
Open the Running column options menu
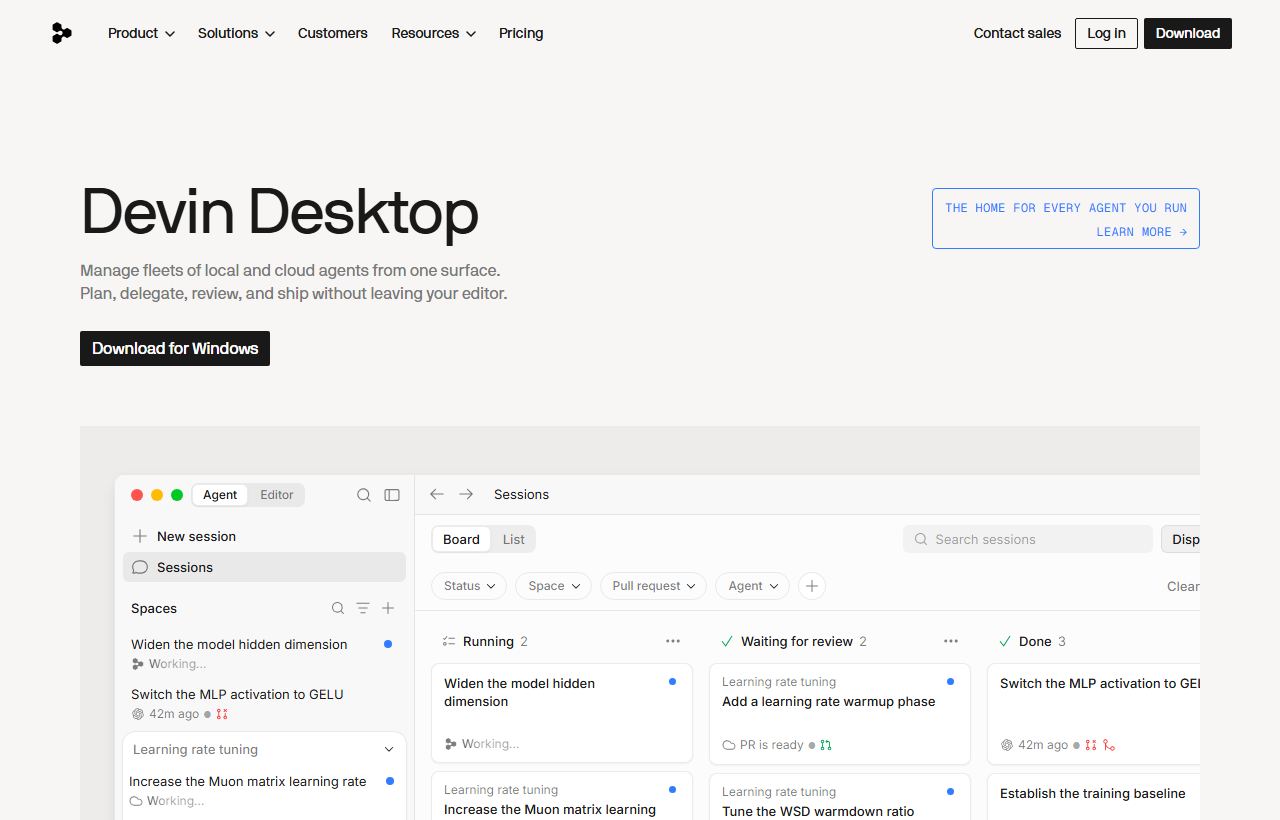click(673, 641)
